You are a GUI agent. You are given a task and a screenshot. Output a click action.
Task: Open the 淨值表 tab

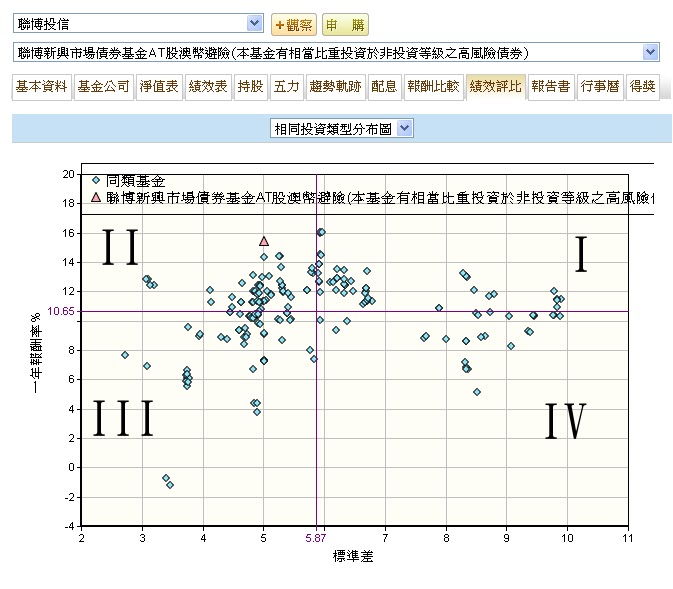point(159,87)
